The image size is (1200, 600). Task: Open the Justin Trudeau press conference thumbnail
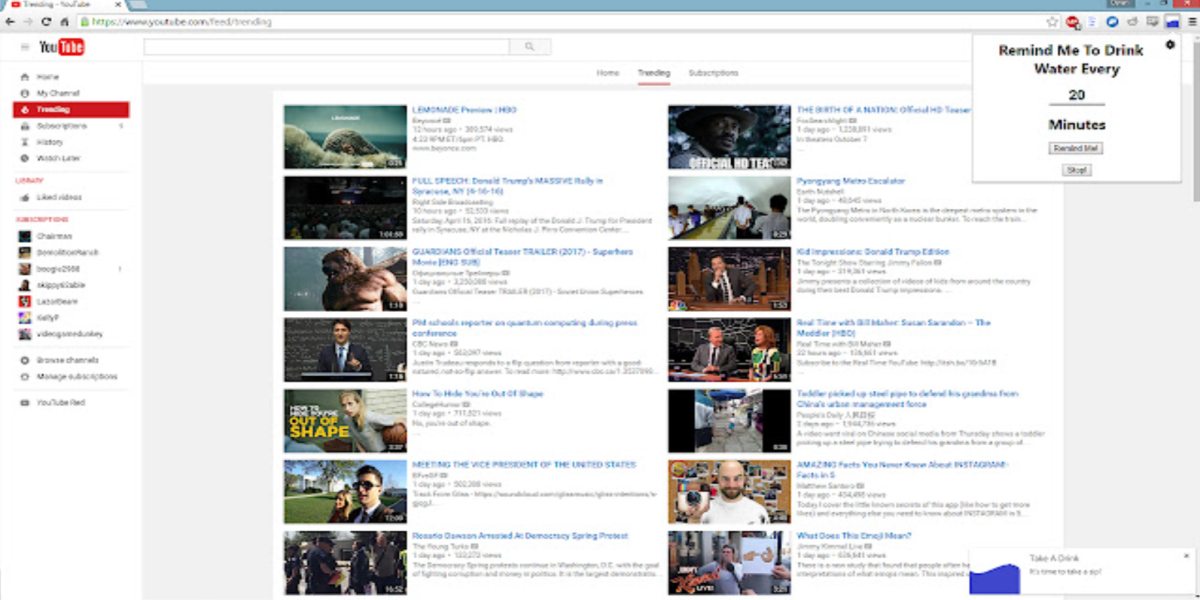pos(345,350)
